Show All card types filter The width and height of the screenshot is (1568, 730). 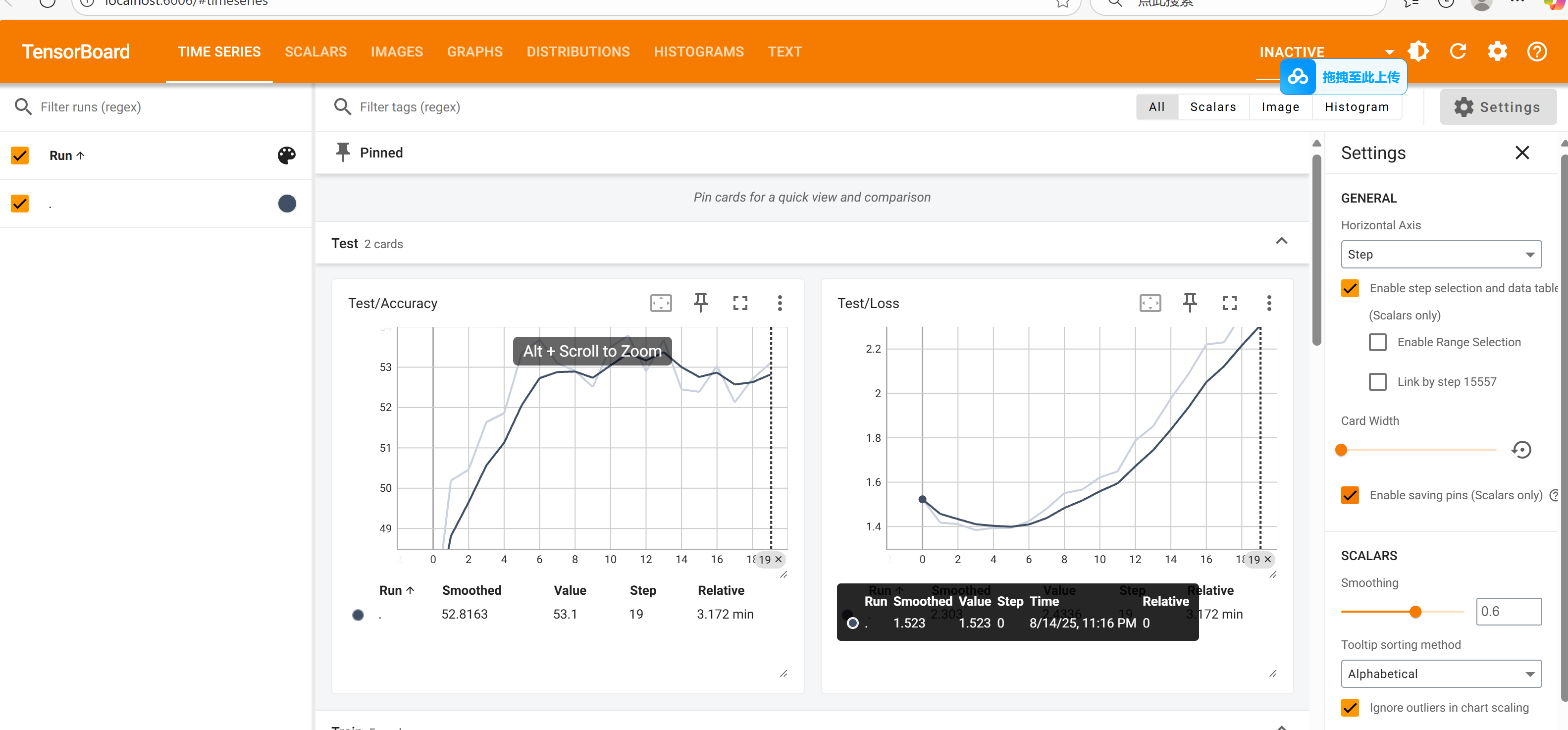point(1156,106)
